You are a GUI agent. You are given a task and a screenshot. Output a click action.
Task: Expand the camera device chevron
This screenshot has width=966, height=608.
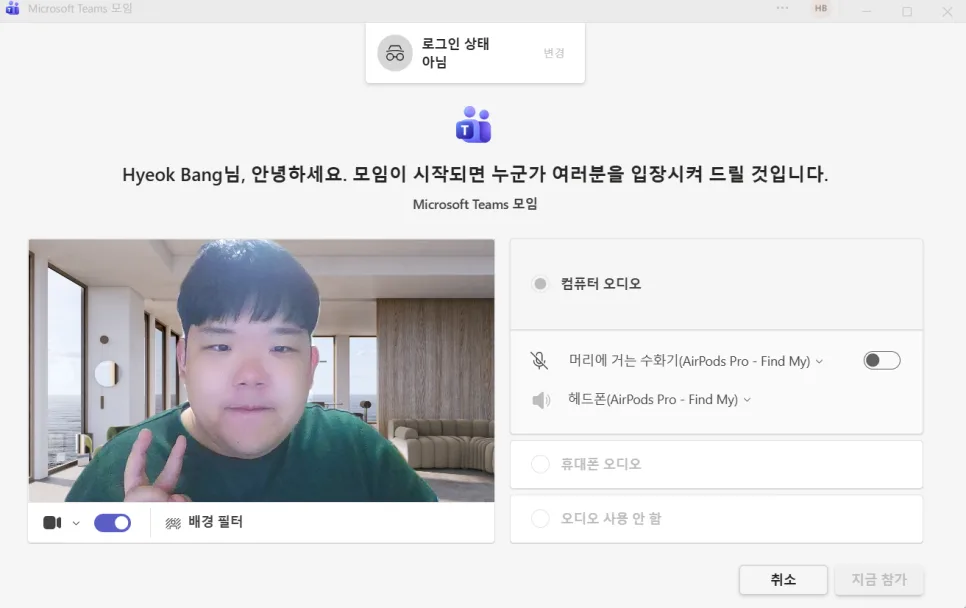76,523
